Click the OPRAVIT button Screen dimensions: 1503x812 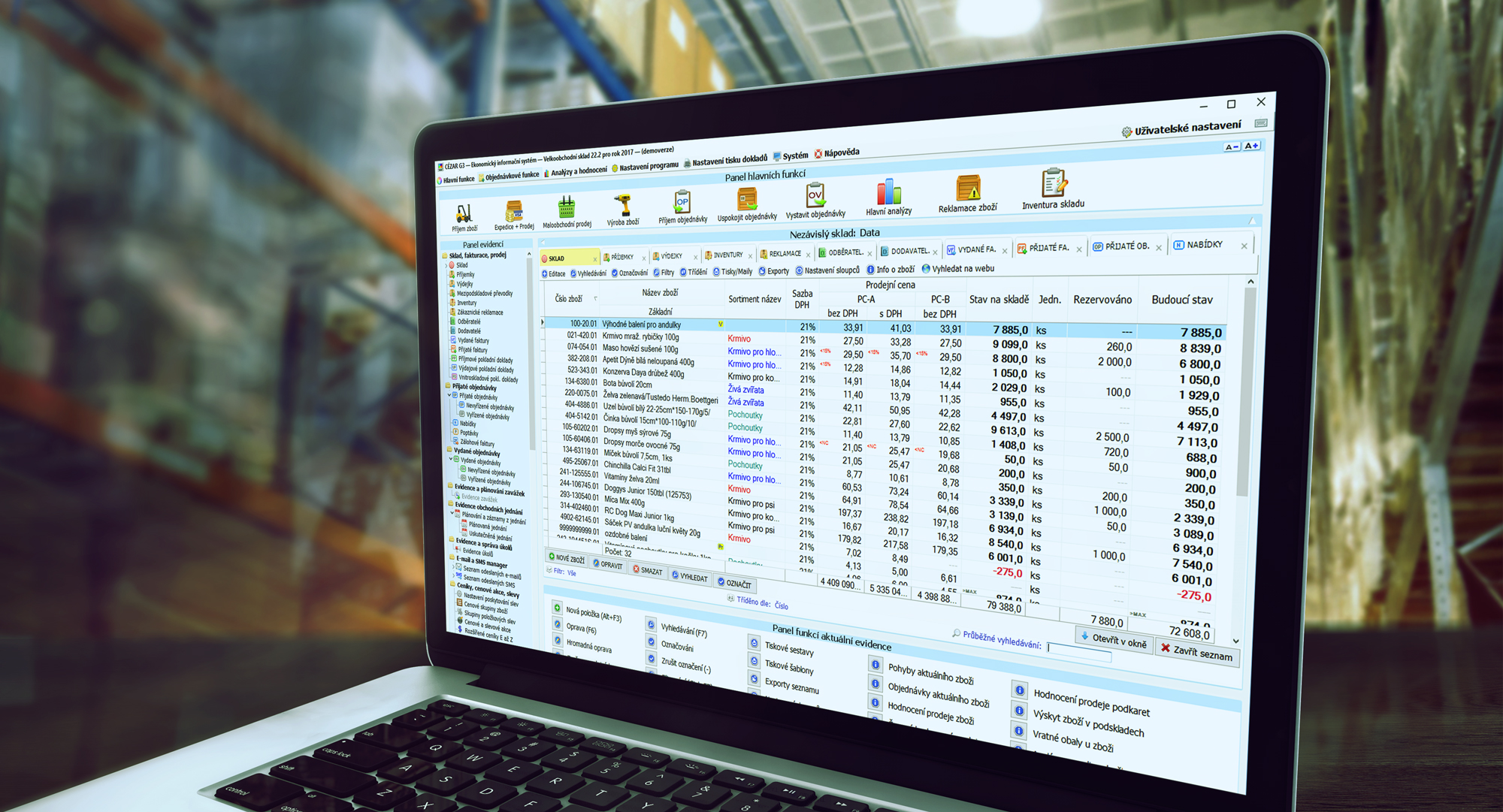coord(608,564)
